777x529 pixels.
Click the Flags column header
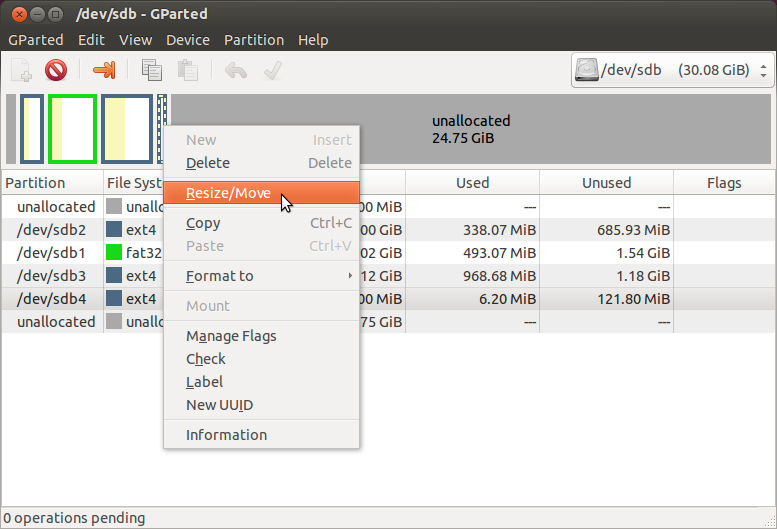pyautogui.click(x=724, y=183)
